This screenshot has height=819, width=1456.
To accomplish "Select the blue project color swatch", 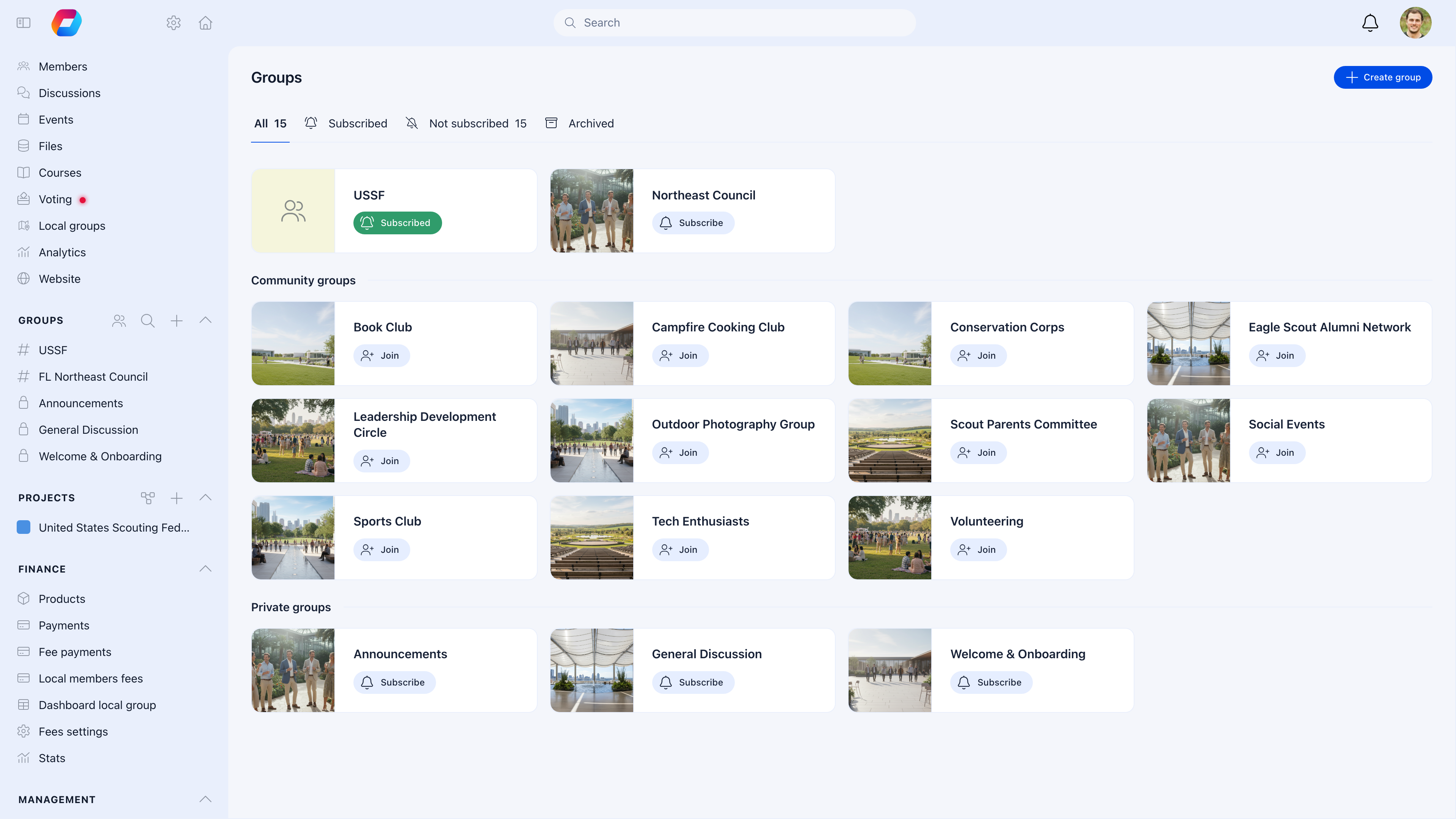I will point(23,527).
